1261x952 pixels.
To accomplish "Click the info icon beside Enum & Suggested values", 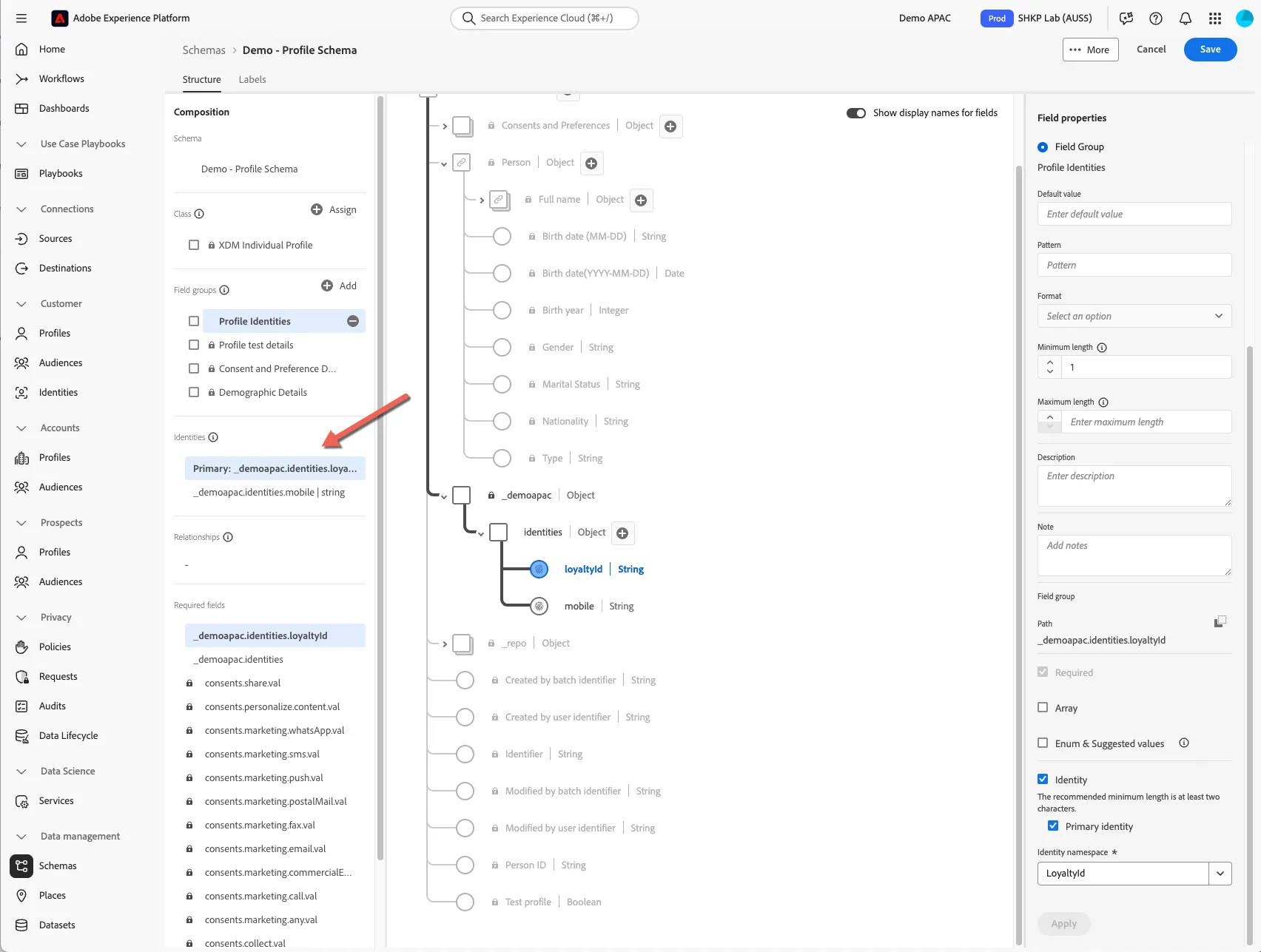I will (x=1184, y=743).
